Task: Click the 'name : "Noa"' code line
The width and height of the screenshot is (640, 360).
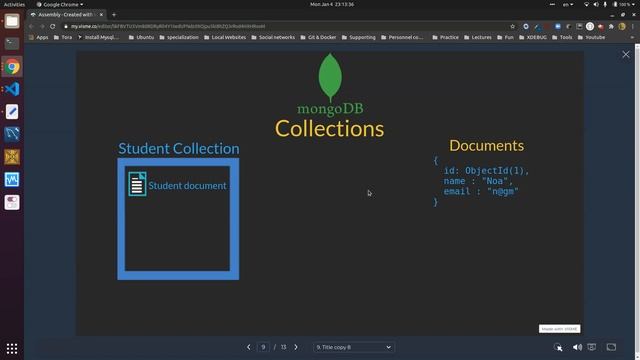Action: pyautogui.click(x=478, y=181)
